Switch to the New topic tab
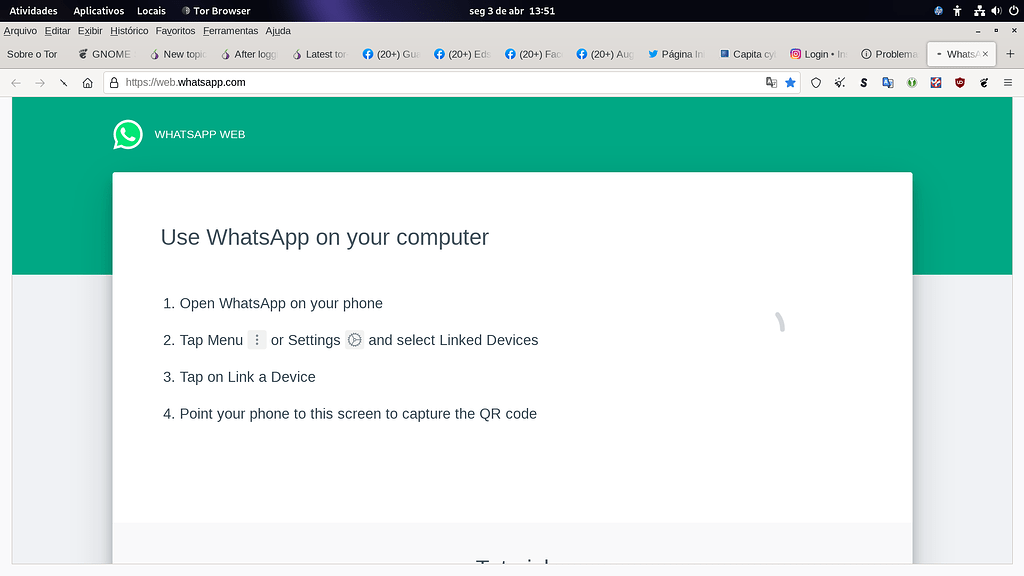Image resolution: width=1024 pixels, height=576 pixels. pyautogui.click(x=178, y=54)
